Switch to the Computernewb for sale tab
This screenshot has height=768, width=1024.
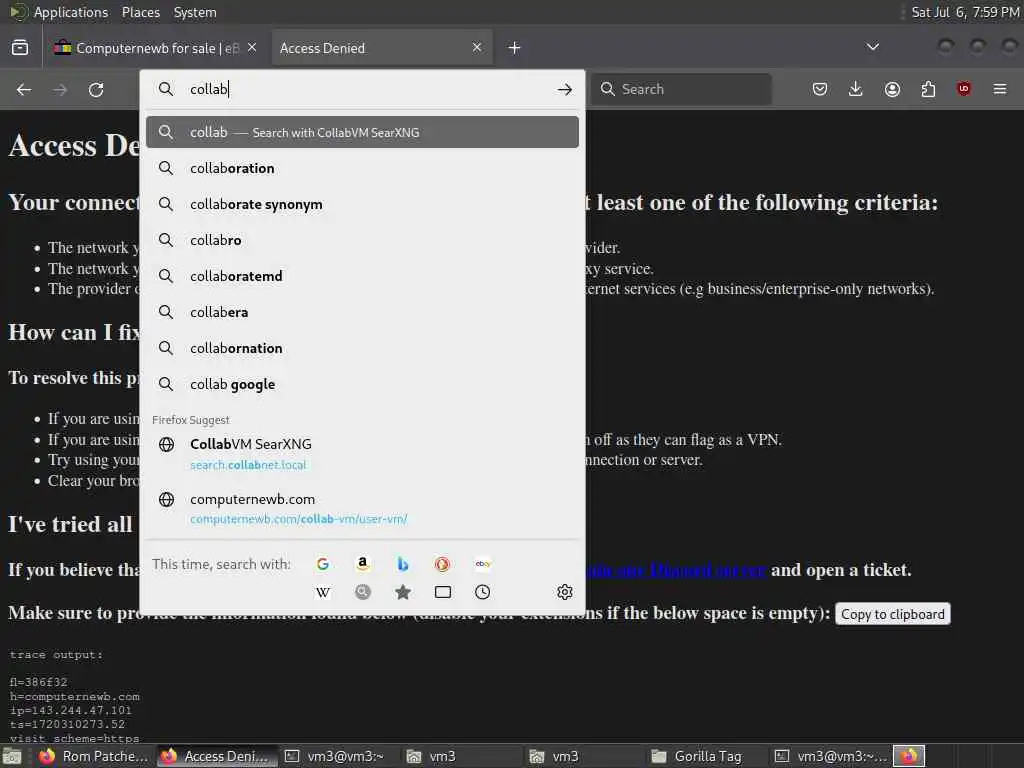pyautogui.click(x=155, y=48)
